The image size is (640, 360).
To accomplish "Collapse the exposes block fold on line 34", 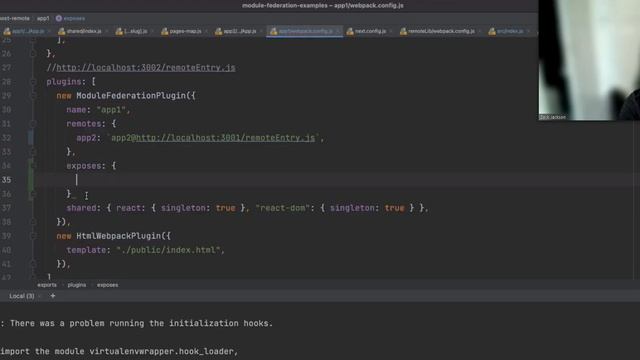I will [x=33, y=166].
